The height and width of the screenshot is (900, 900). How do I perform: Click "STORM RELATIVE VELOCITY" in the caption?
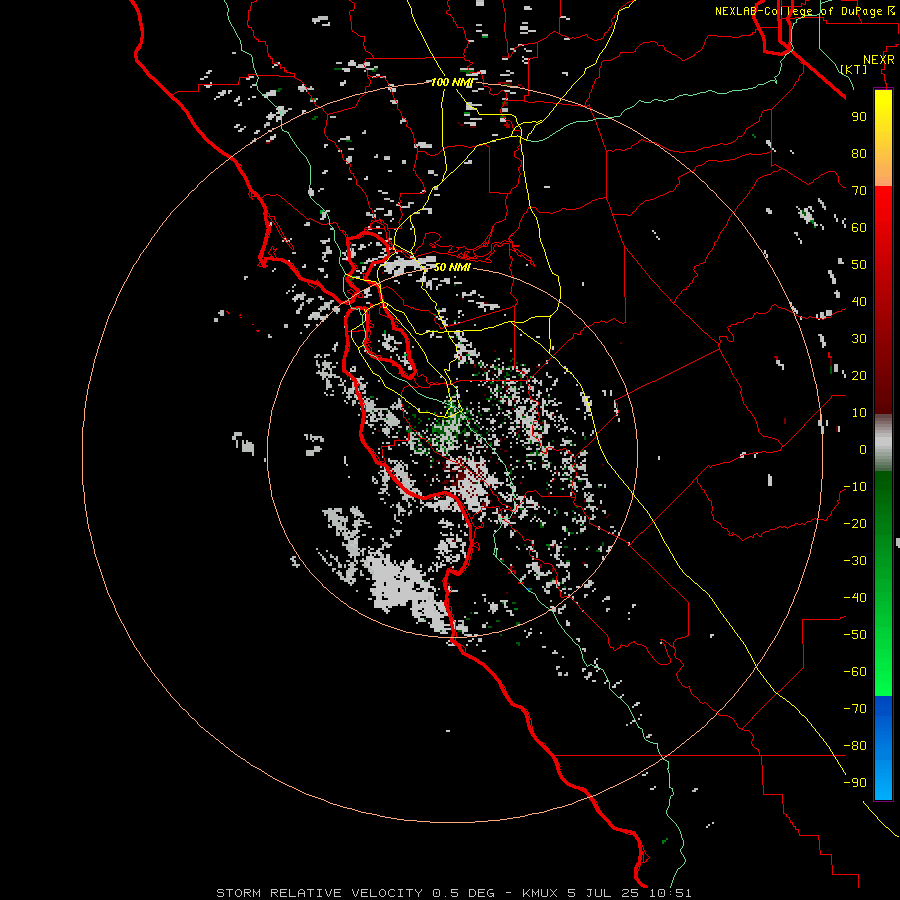coord(319,893)
